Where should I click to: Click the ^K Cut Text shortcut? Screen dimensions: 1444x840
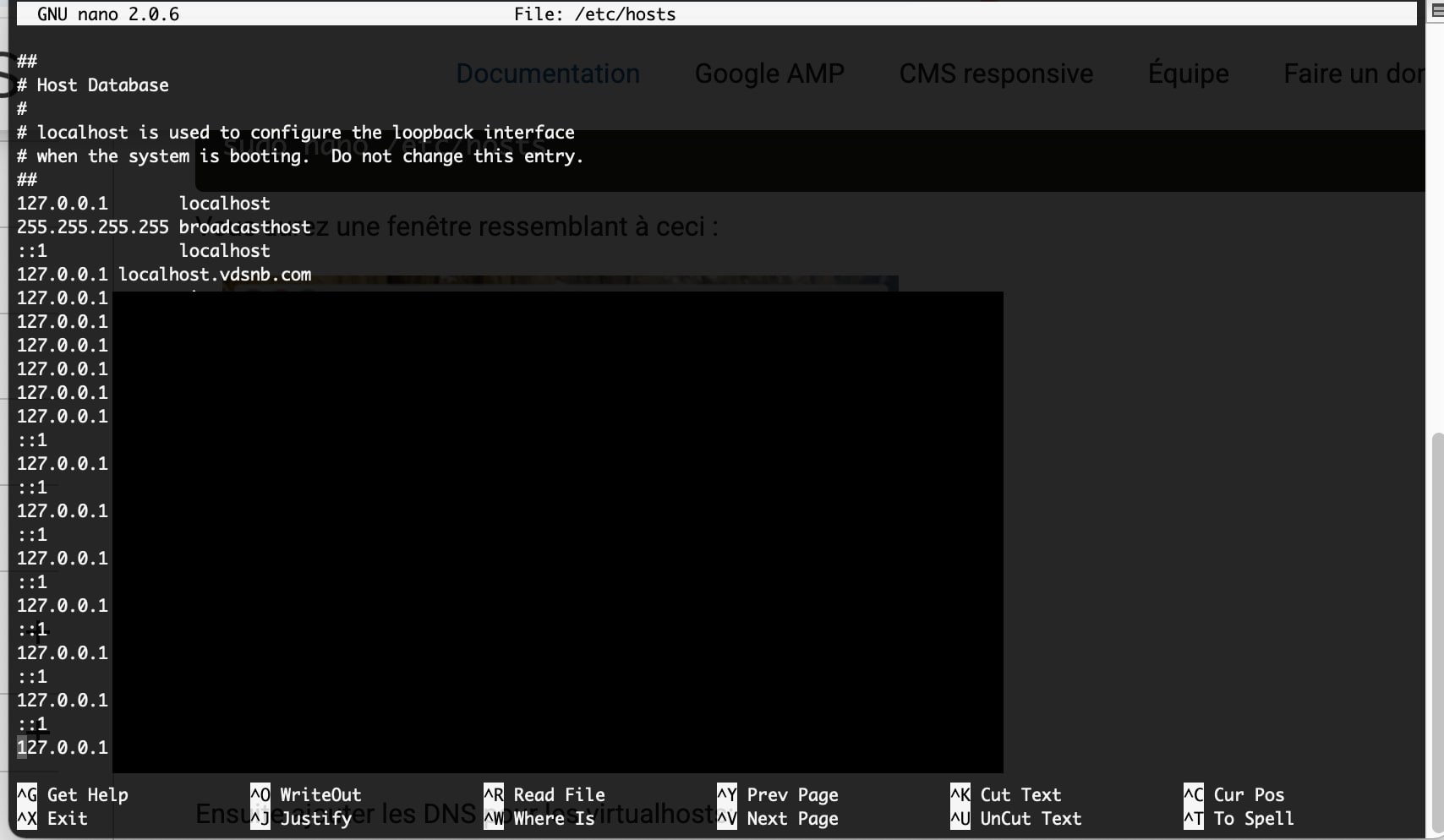(1006, 794)
